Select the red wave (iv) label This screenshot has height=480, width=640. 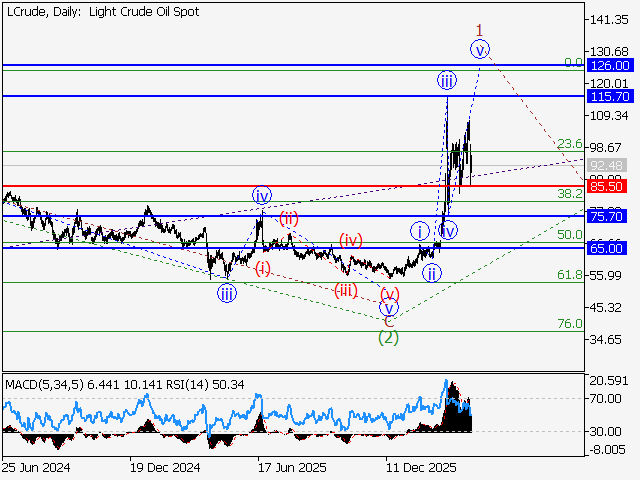(x=349, y=240)
